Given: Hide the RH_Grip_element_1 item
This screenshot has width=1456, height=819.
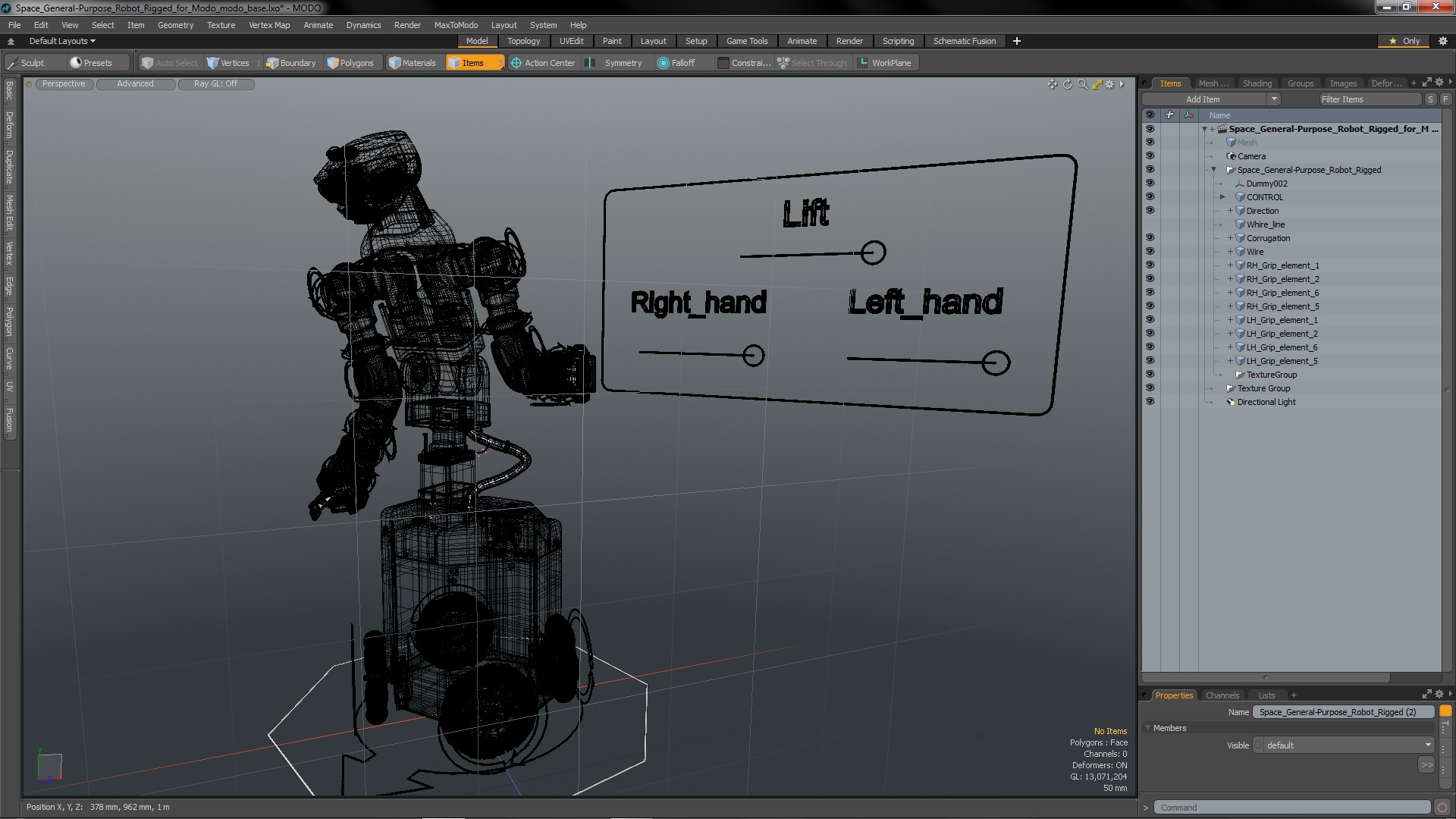Looking at the screenshot, I should pos(1150,265).
